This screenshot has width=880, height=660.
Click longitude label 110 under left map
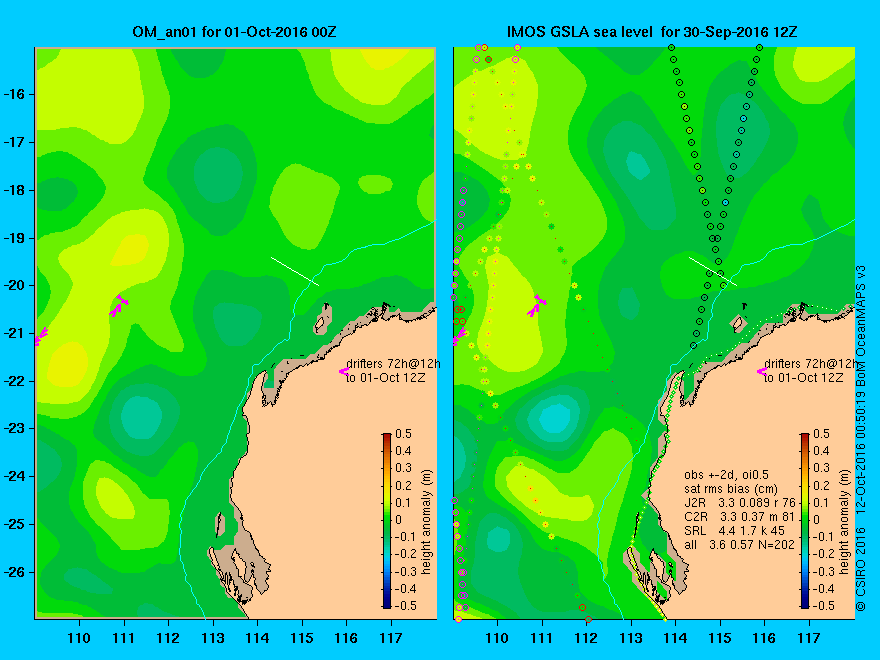(79, 638)
